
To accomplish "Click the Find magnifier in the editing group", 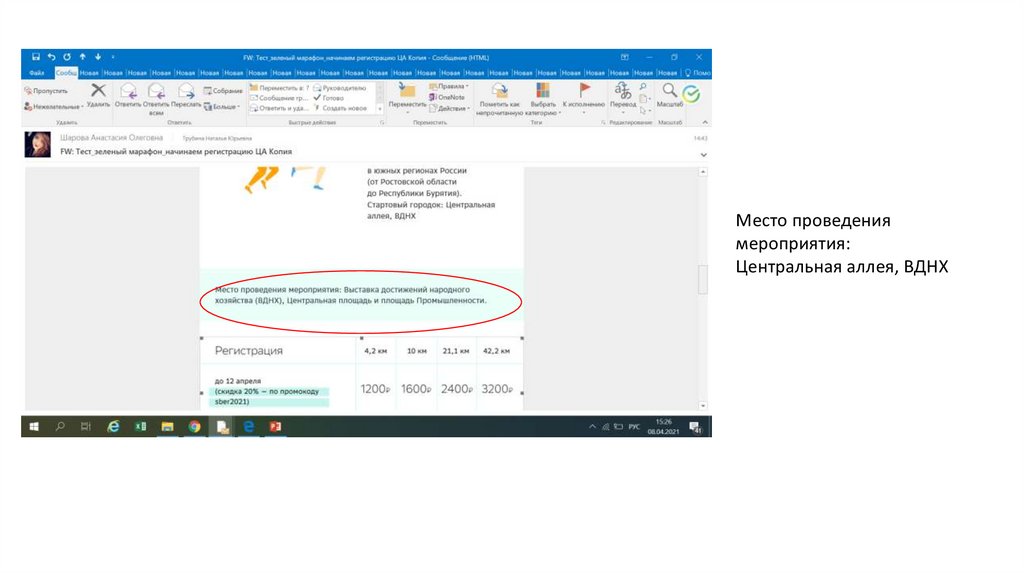I will click(643, 87).
